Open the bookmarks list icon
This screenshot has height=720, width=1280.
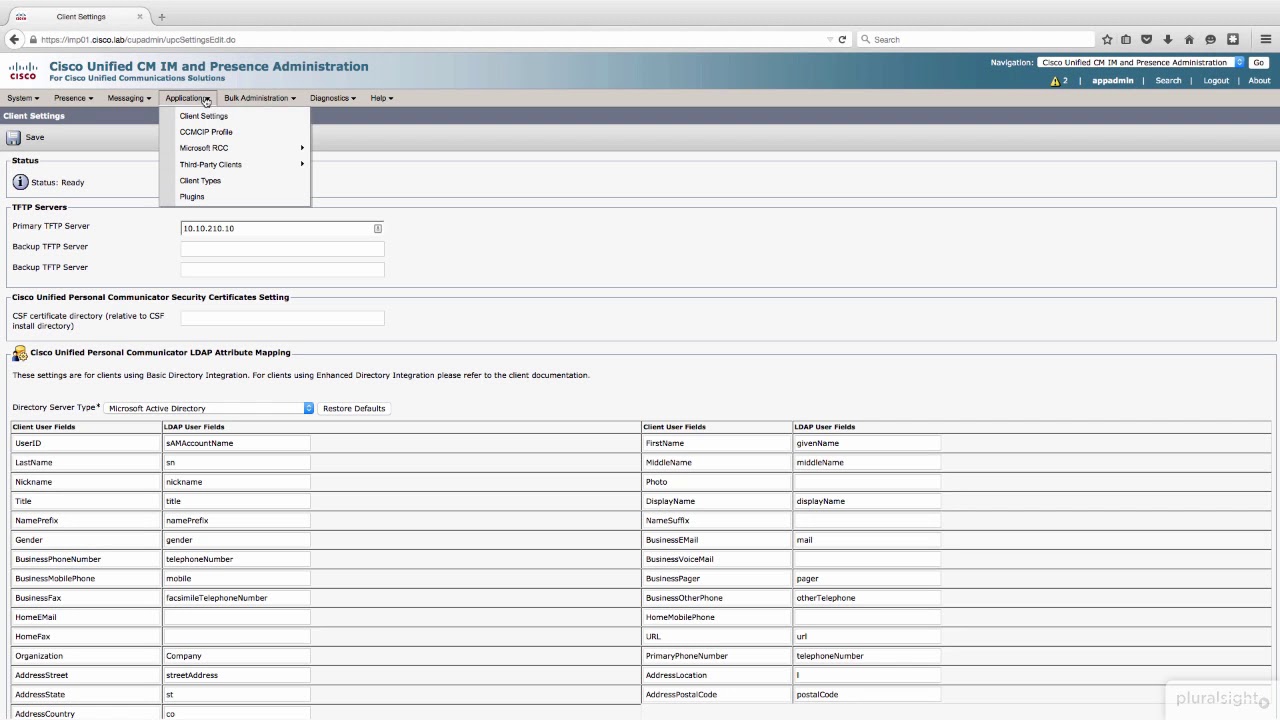(x=1126, y=40)
